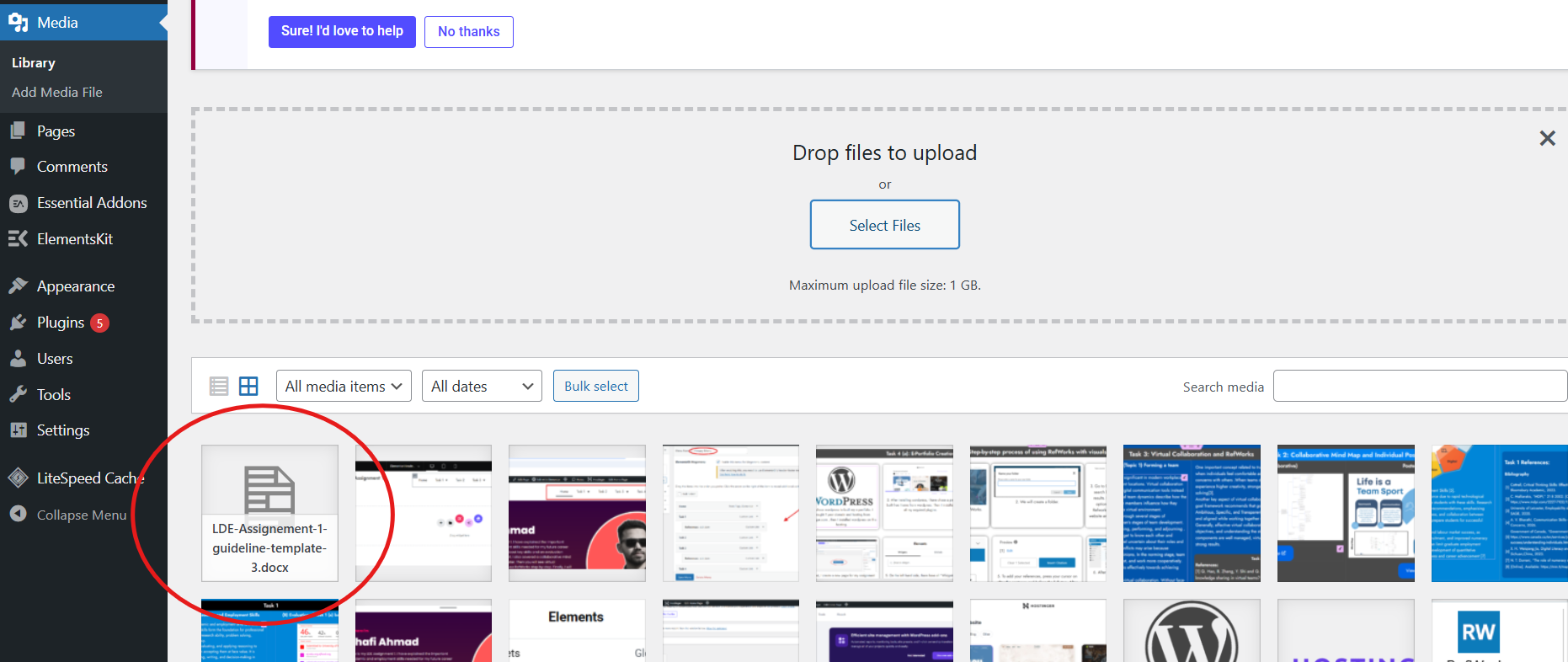Open the Settings menu

pyautogui.click(x=63, y=430)
